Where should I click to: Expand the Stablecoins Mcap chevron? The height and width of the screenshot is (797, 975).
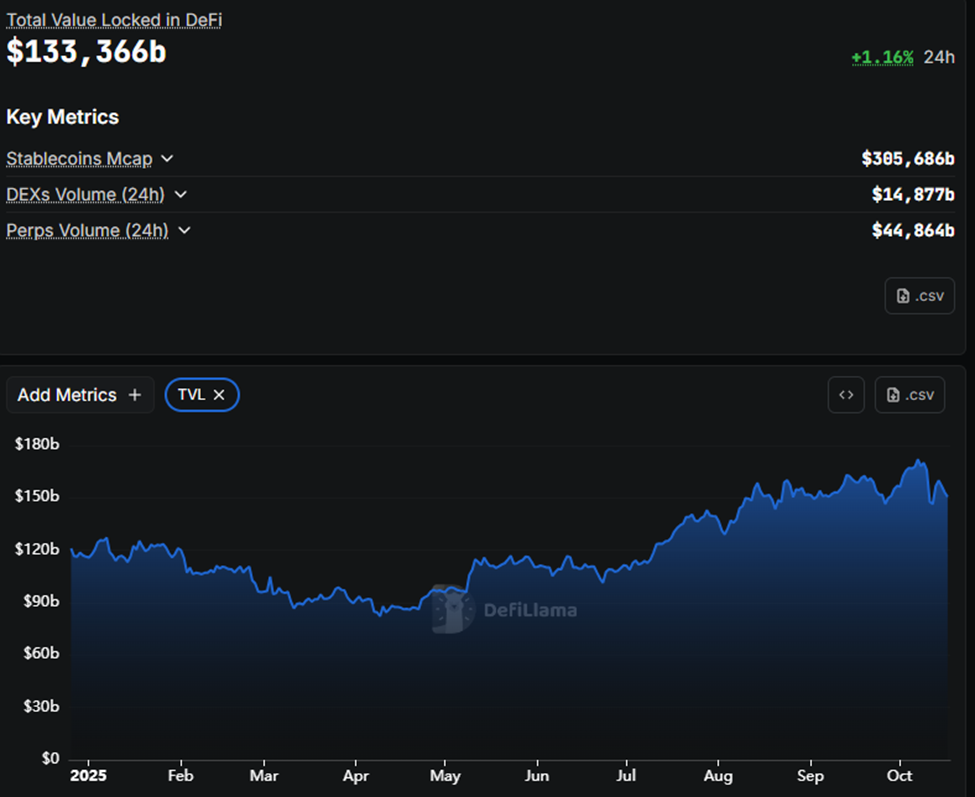167,158
